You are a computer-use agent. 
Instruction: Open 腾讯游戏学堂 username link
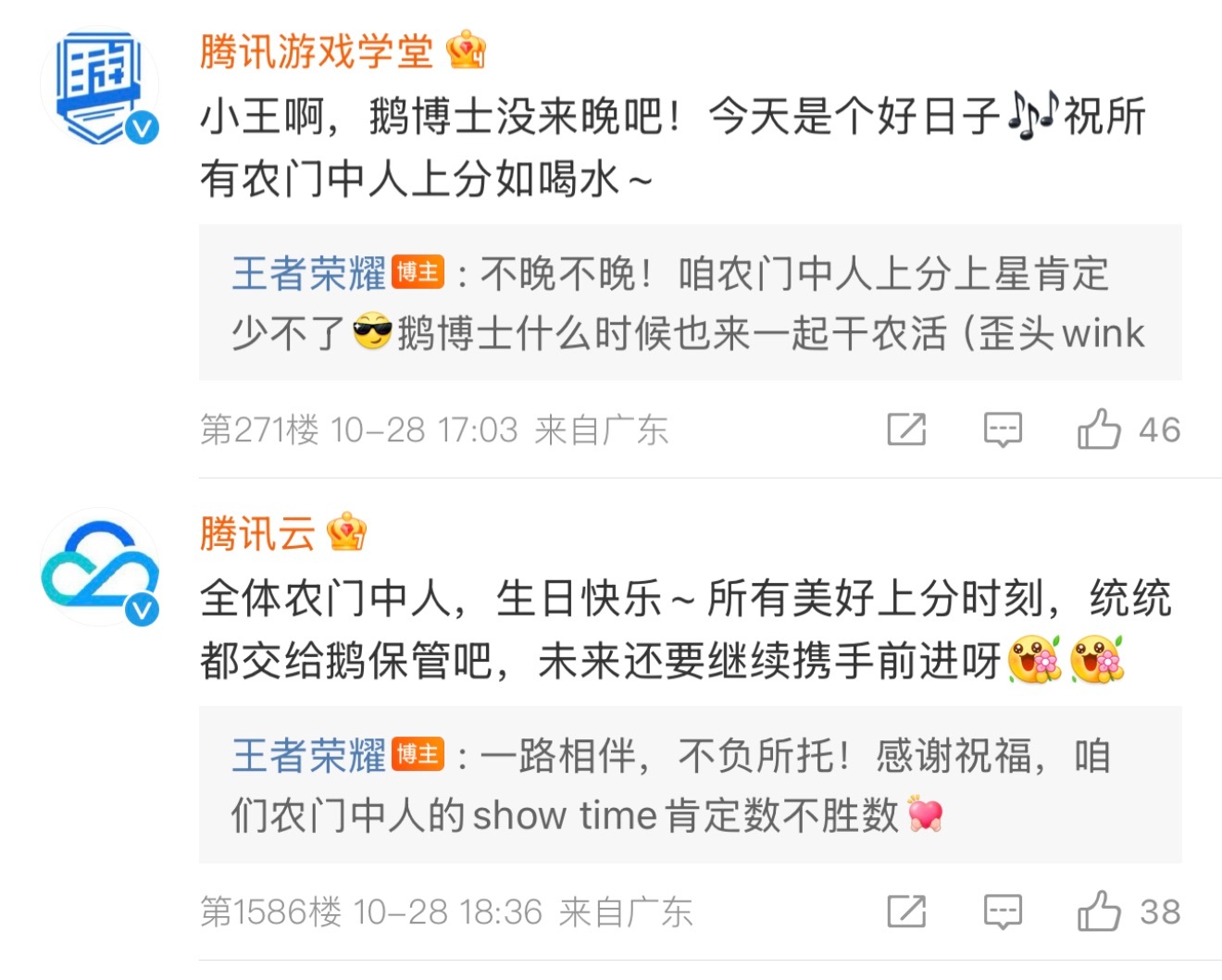coord(317,51)
